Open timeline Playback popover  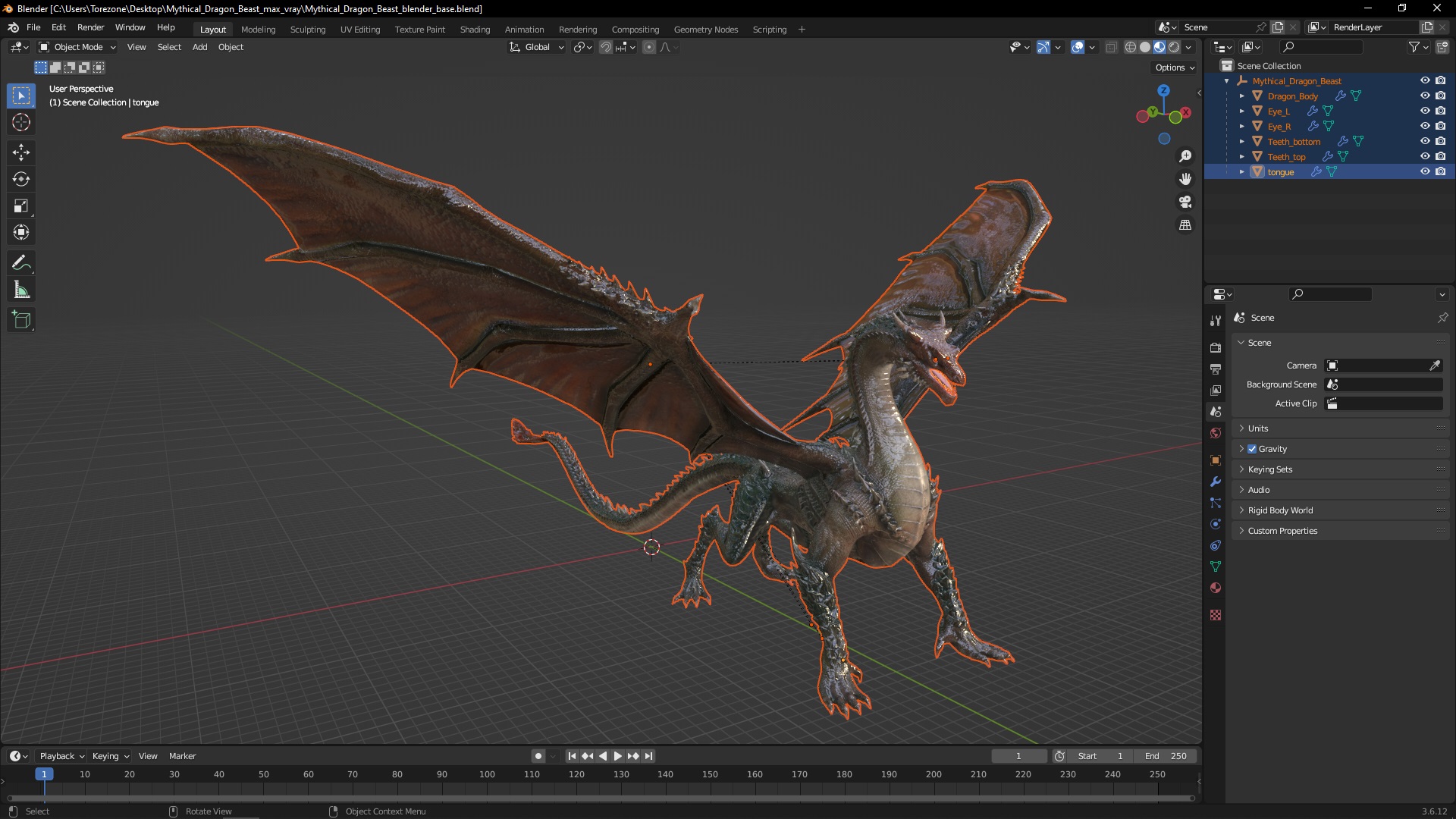tap(61, 756)
